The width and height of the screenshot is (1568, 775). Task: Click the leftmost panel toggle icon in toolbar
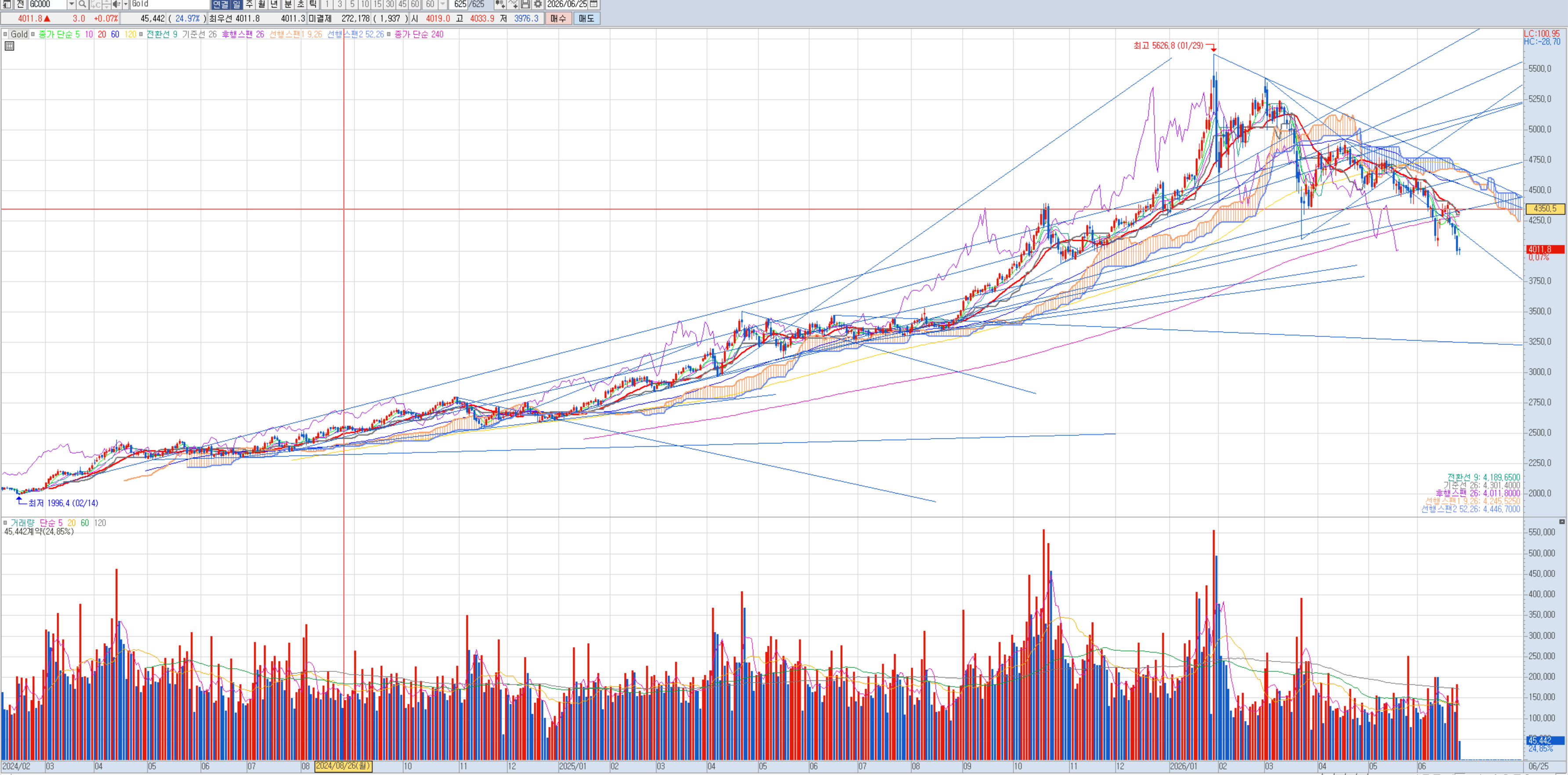pos(6,4)
